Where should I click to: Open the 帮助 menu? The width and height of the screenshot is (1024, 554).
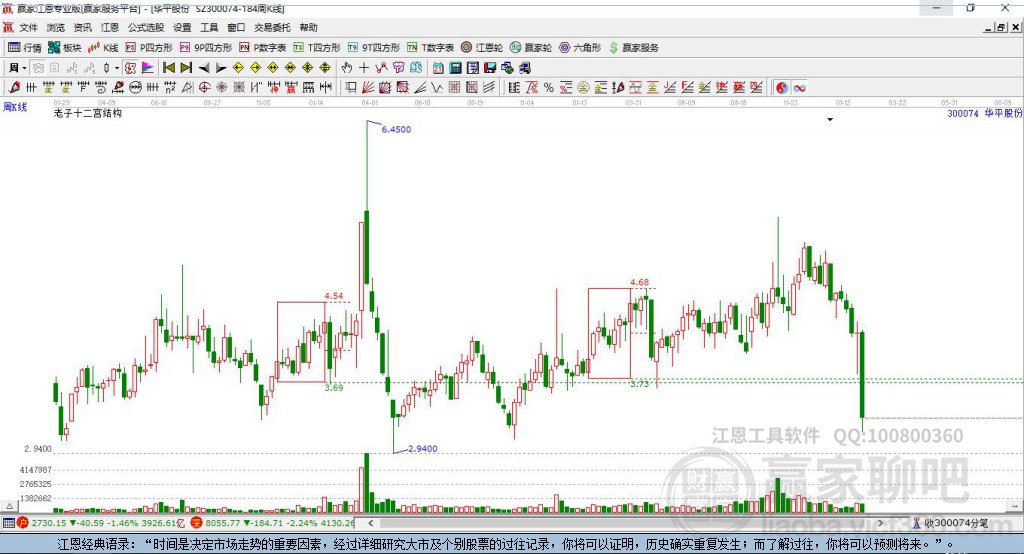point(308,27)
